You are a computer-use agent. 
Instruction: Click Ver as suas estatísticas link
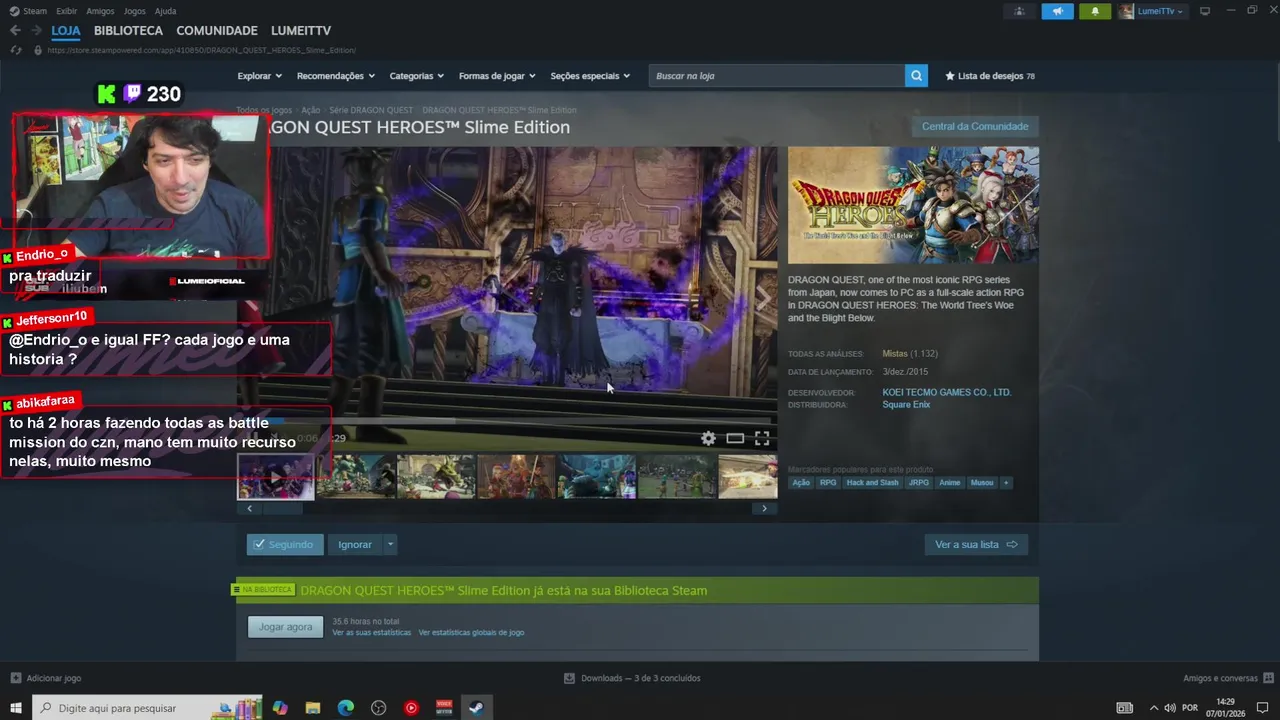371,632
